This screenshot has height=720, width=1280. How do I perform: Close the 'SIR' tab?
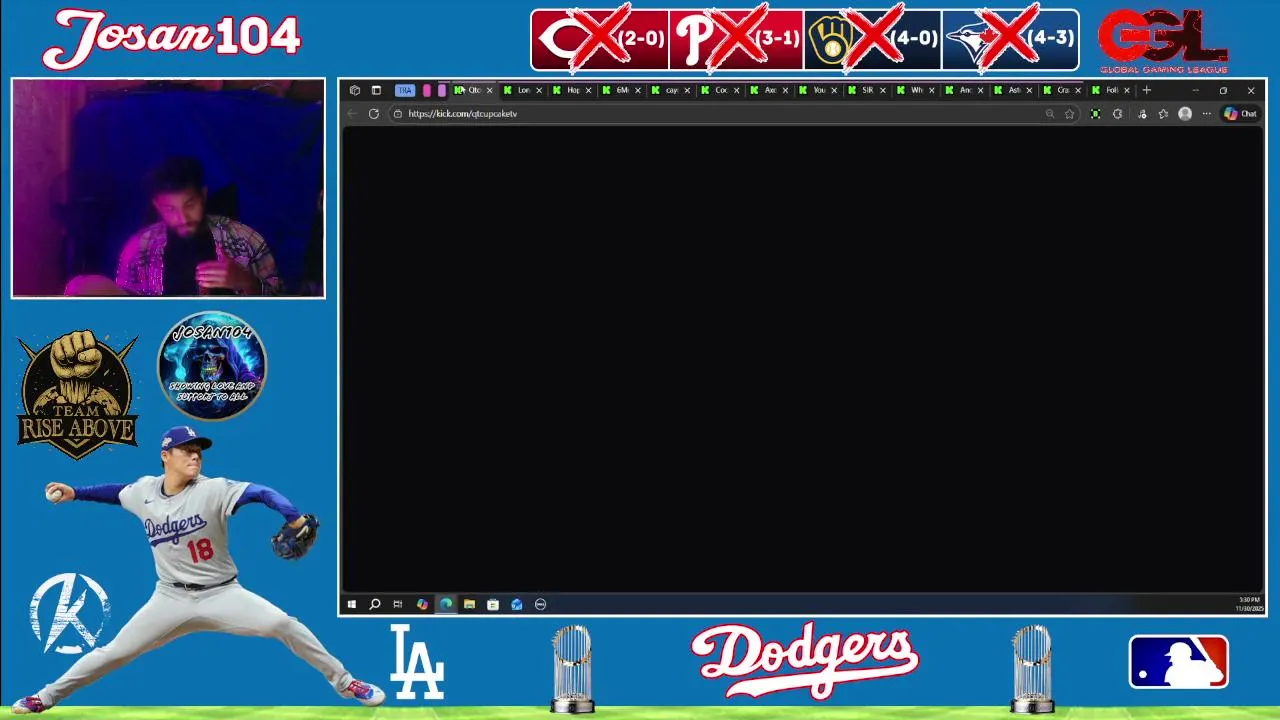tap(882, 90)
